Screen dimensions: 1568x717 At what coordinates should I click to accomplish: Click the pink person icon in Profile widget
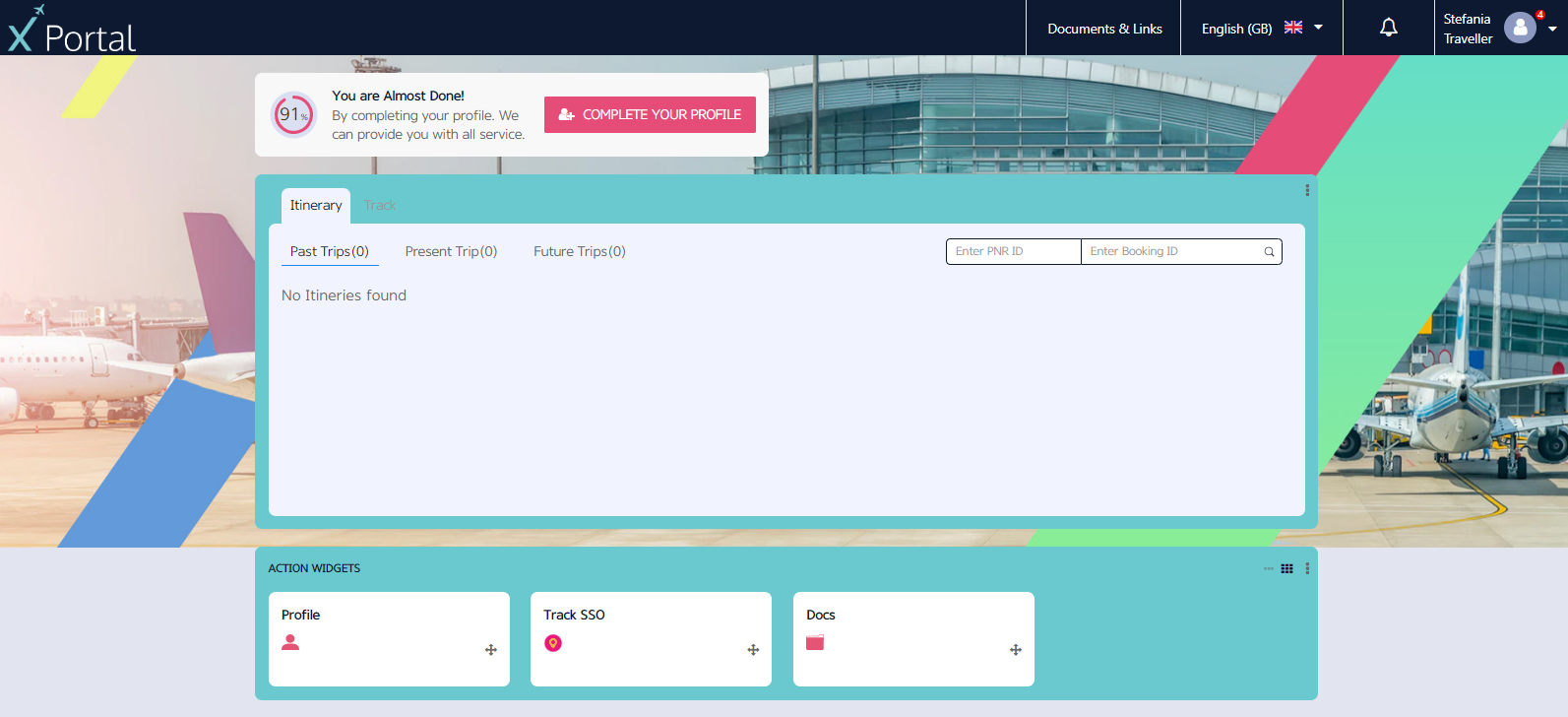[290, 642]
